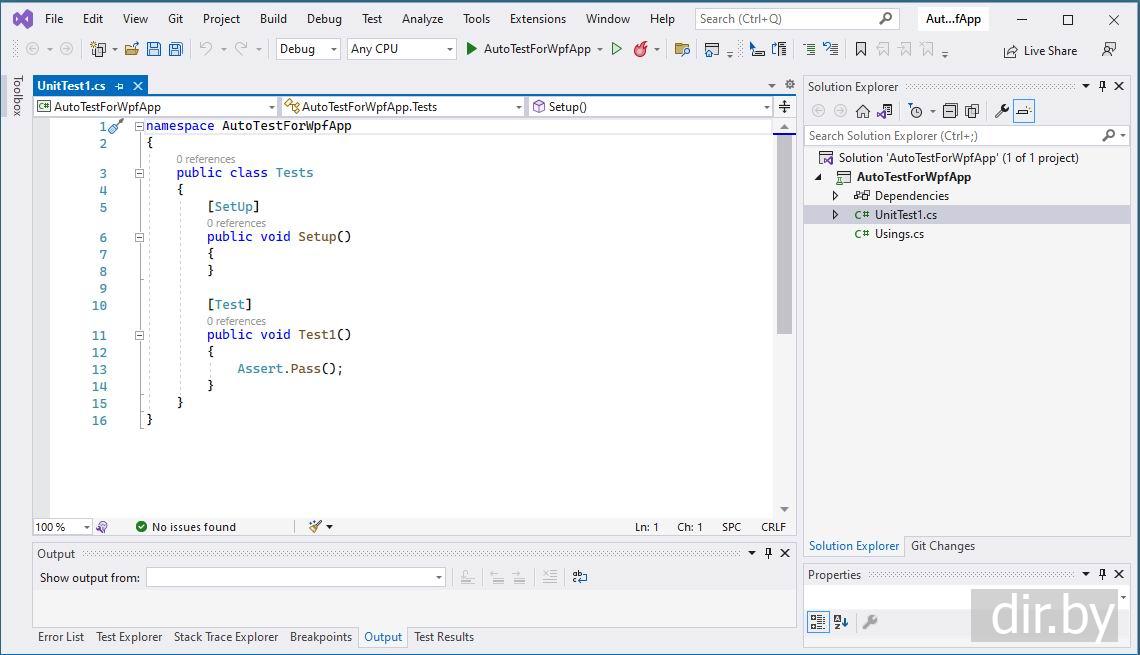Open the Build menu
This screenshot has height=655, width=1140.
tap(273, 18)
